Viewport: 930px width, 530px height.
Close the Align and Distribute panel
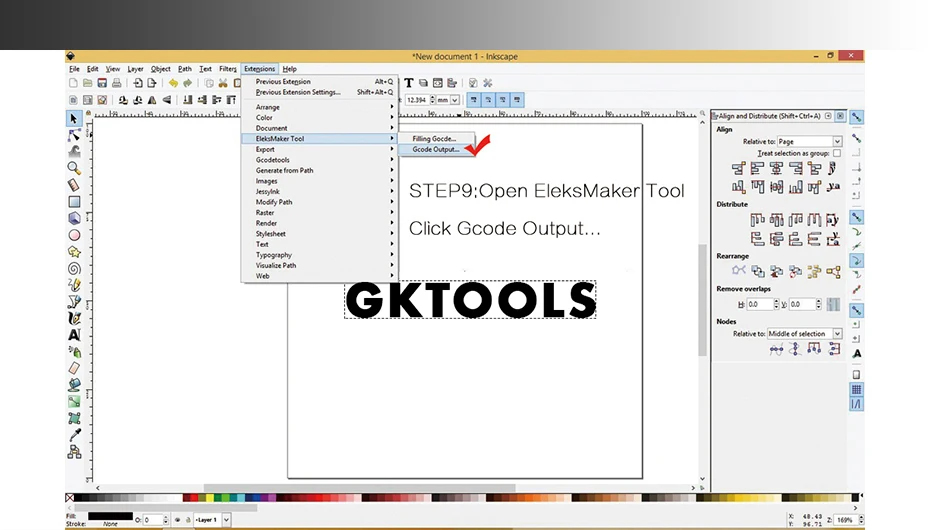(x=840, y=116)
